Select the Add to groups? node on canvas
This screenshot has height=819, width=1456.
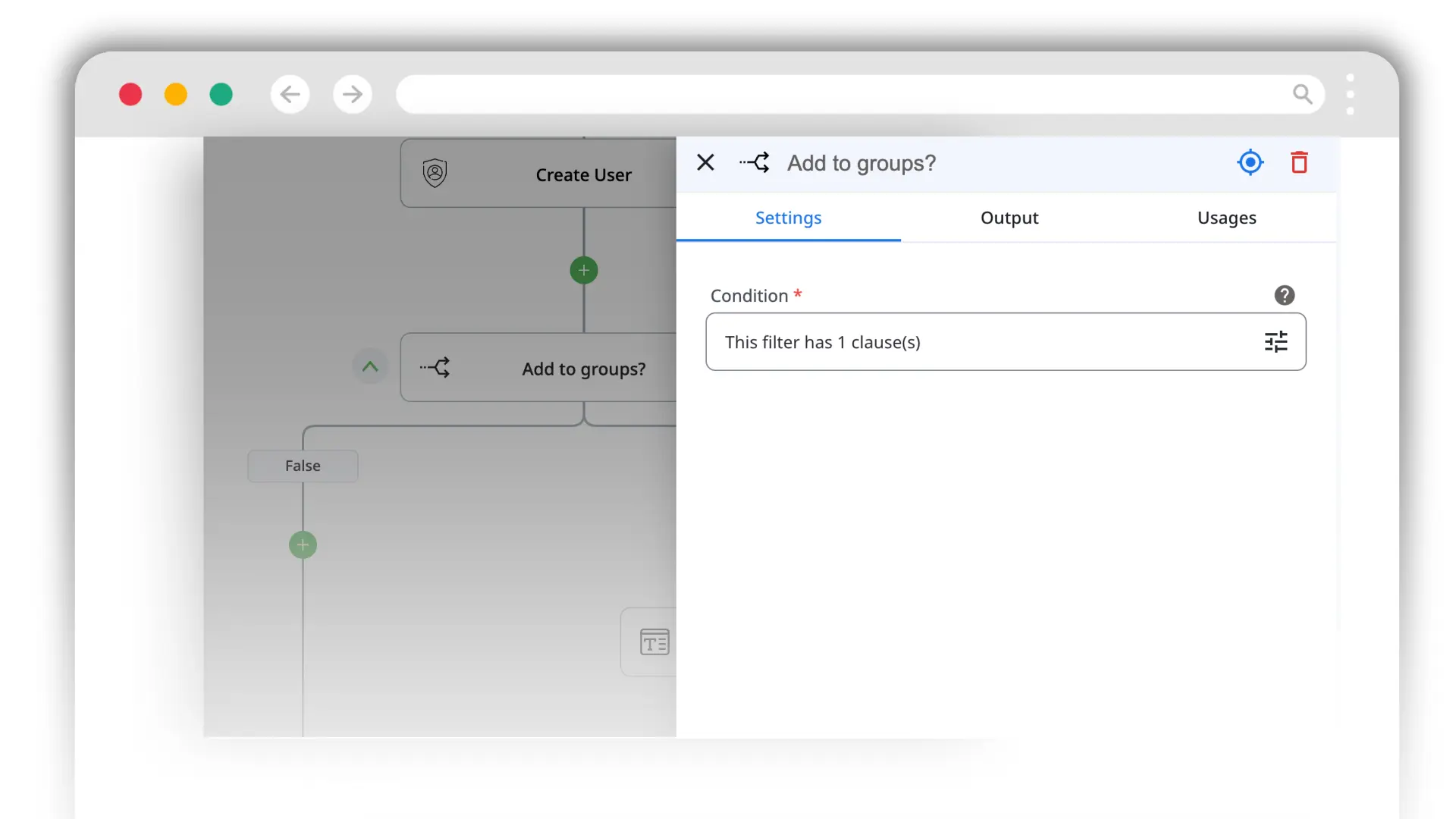coord(538,368)
